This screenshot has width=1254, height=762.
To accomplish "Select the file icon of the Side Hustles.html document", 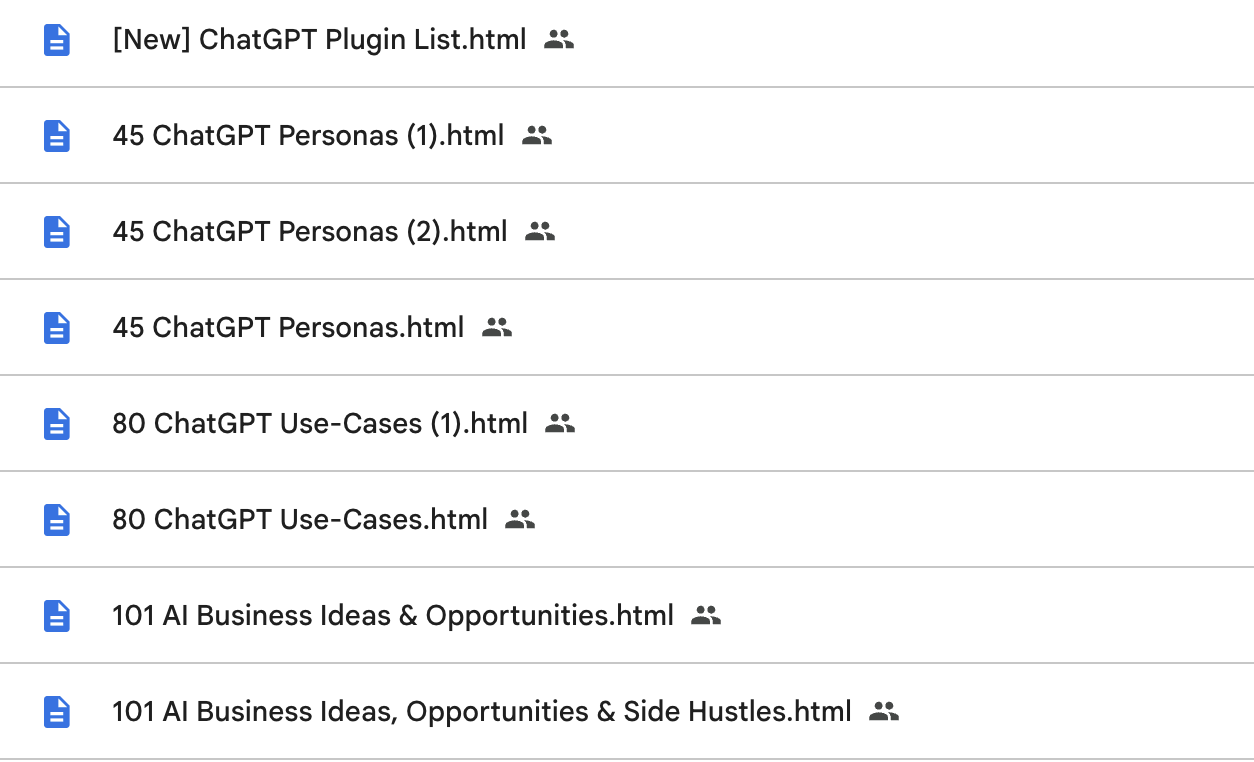I will pos(57,712).
